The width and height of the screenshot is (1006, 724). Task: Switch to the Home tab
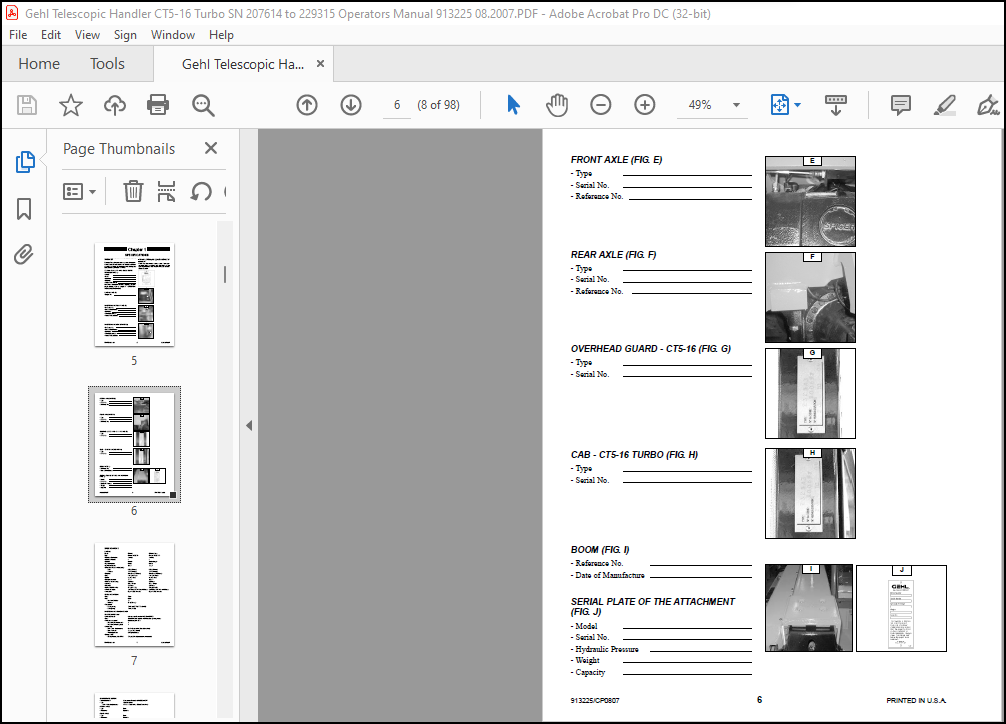pos(39,64)
